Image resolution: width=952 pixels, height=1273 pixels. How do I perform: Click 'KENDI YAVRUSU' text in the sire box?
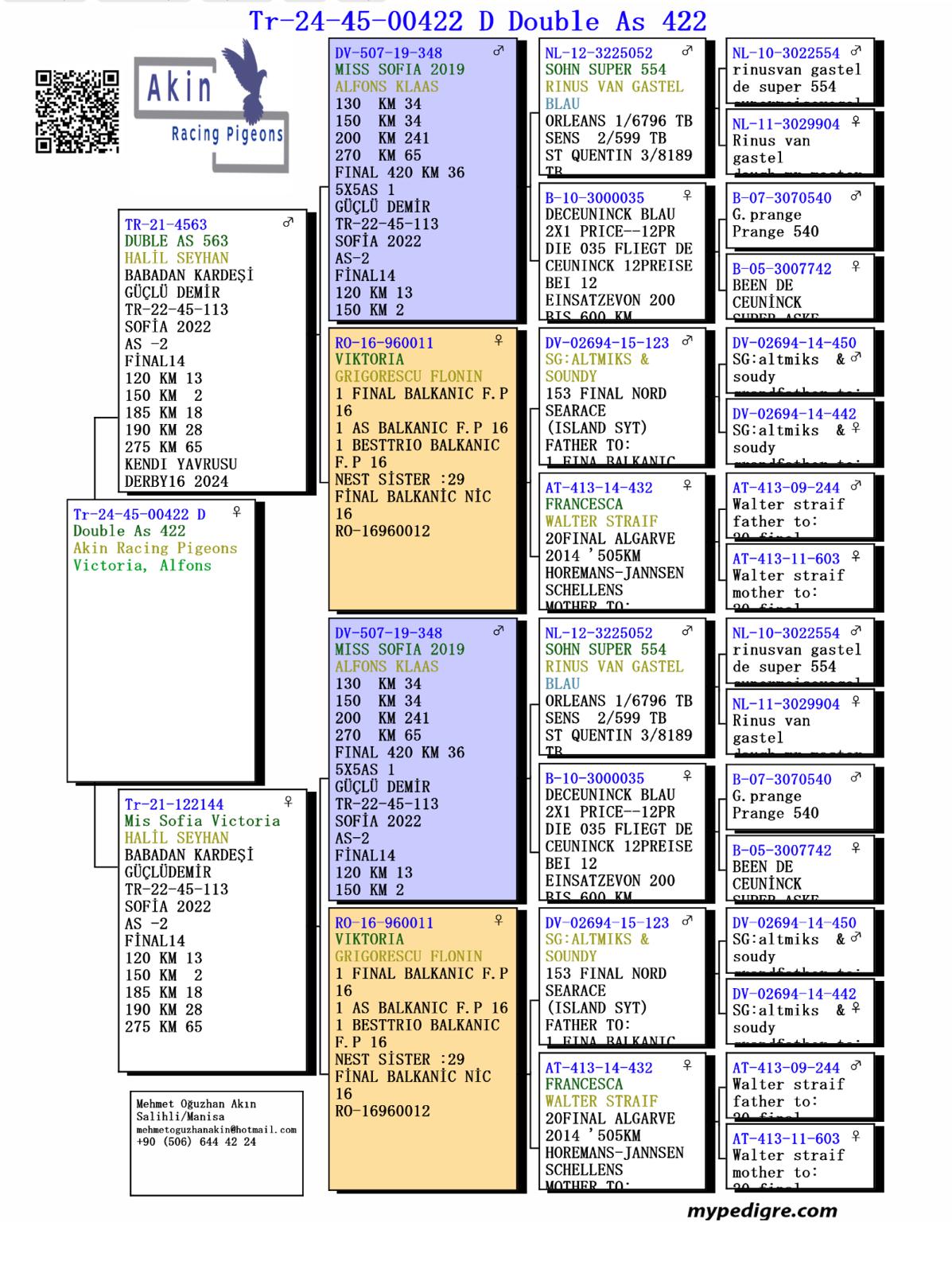pyautogui.click(x=181, y=464)
